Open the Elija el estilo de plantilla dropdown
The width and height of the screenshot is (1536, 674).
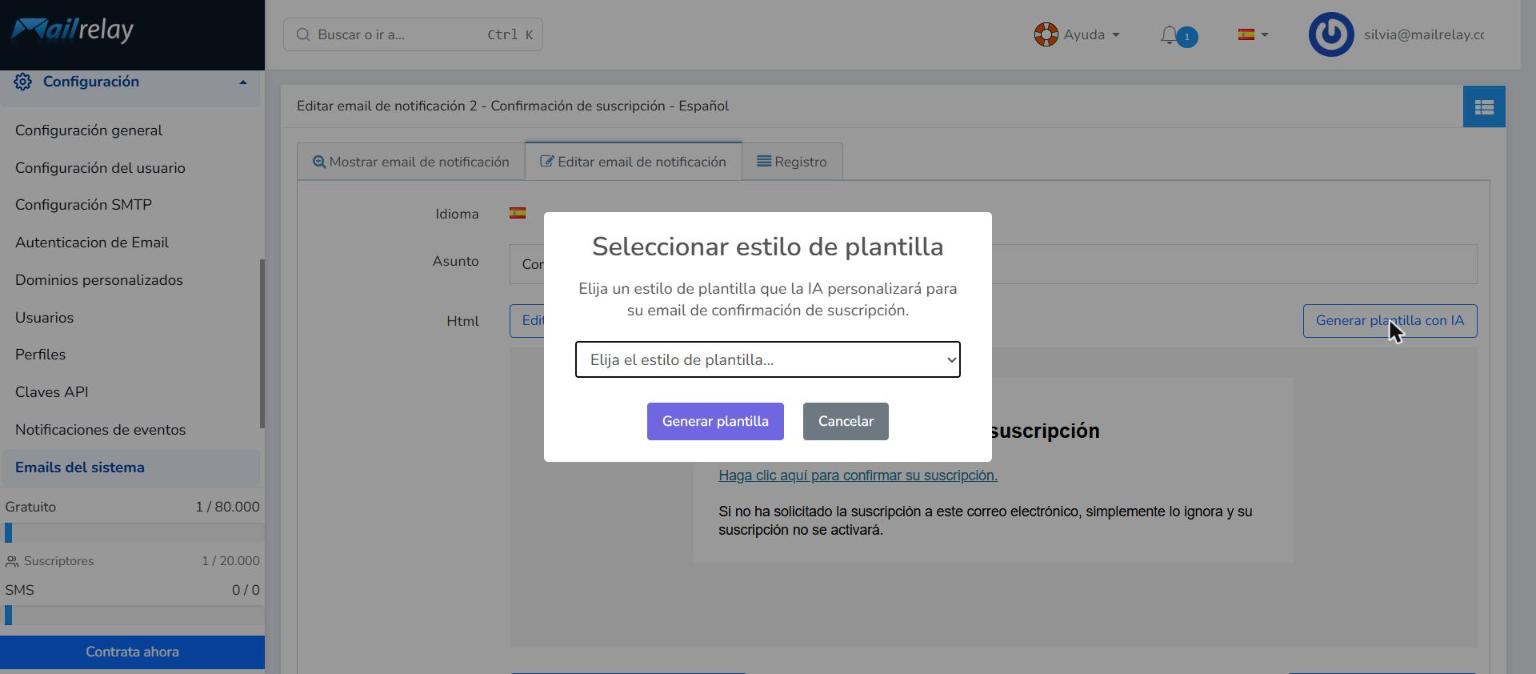coord(768,360)
